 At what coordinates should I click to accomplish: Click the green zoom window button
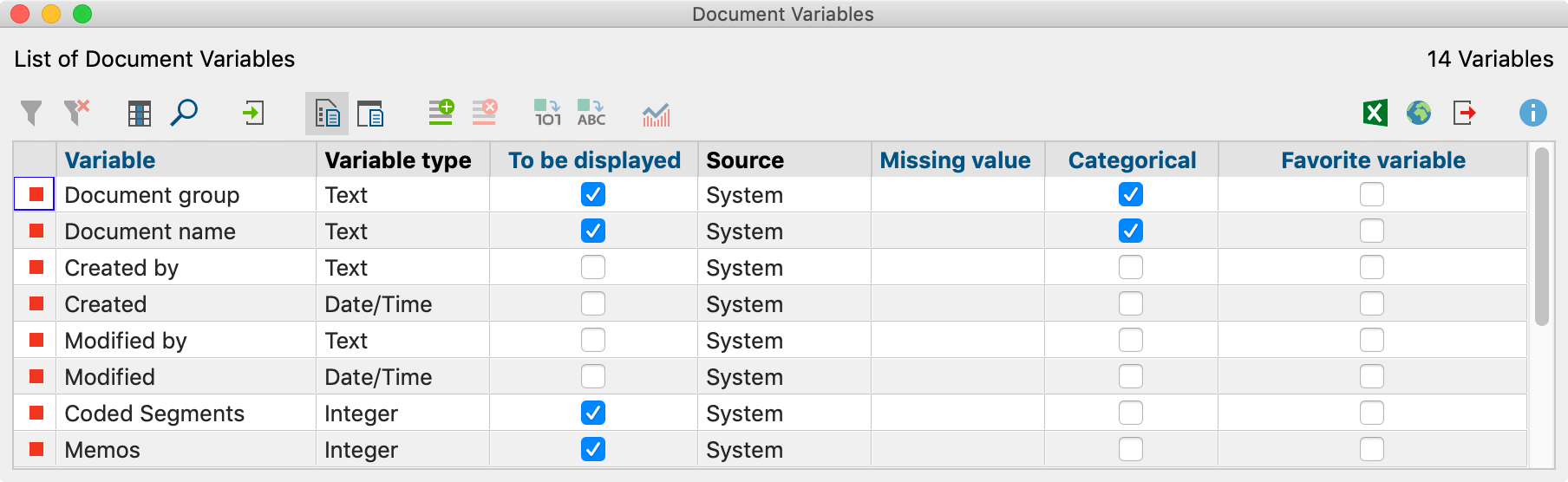82,14
